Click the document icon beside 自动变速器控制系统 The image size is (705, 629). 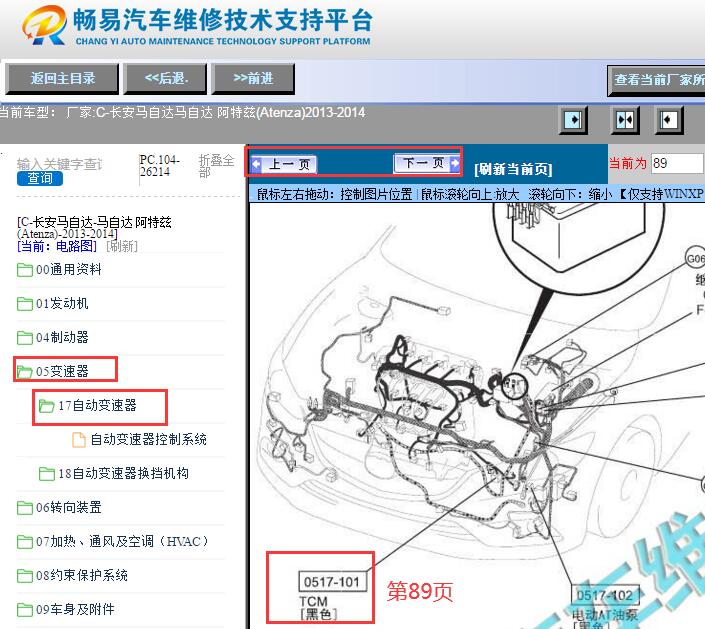click(79, 440)
